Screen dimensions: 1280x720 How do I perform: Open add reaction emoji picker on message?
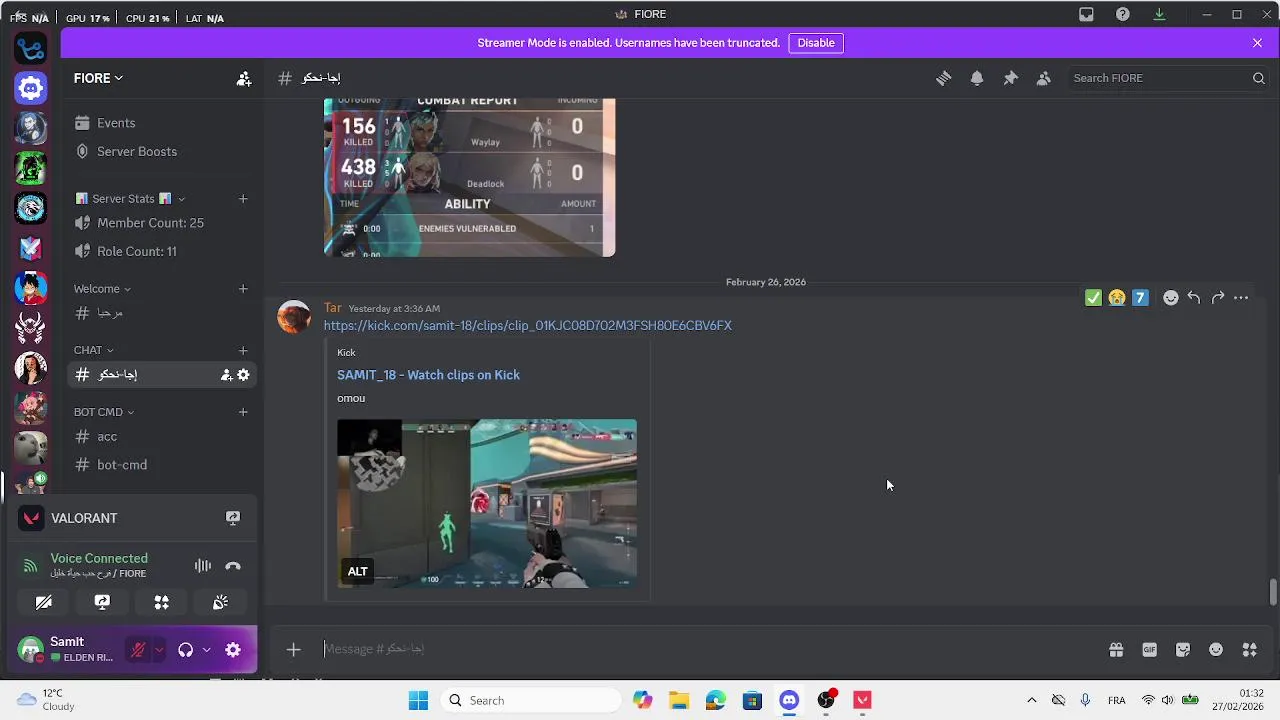[1170, 298]
